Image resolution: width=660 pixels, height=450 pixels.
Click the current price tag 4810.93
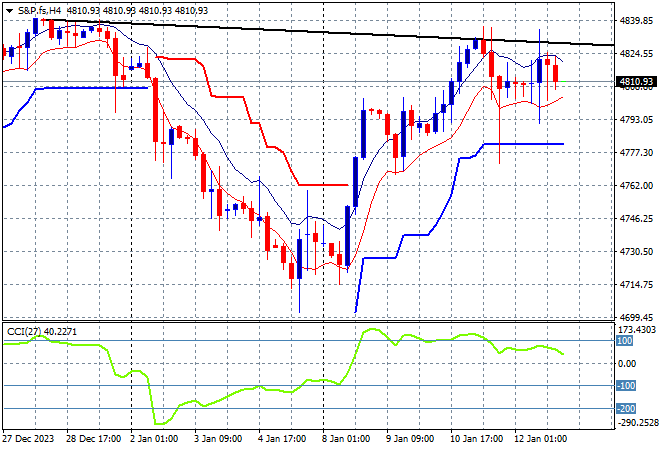[635, 82]
